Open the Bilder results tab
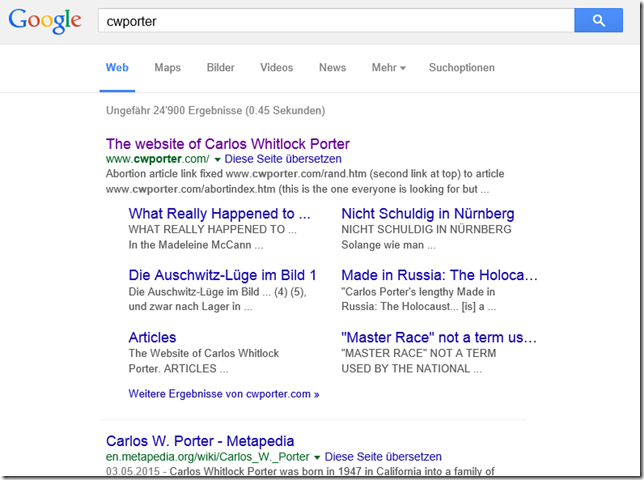This screenshot has width=644, height=480. coord(220,68)
